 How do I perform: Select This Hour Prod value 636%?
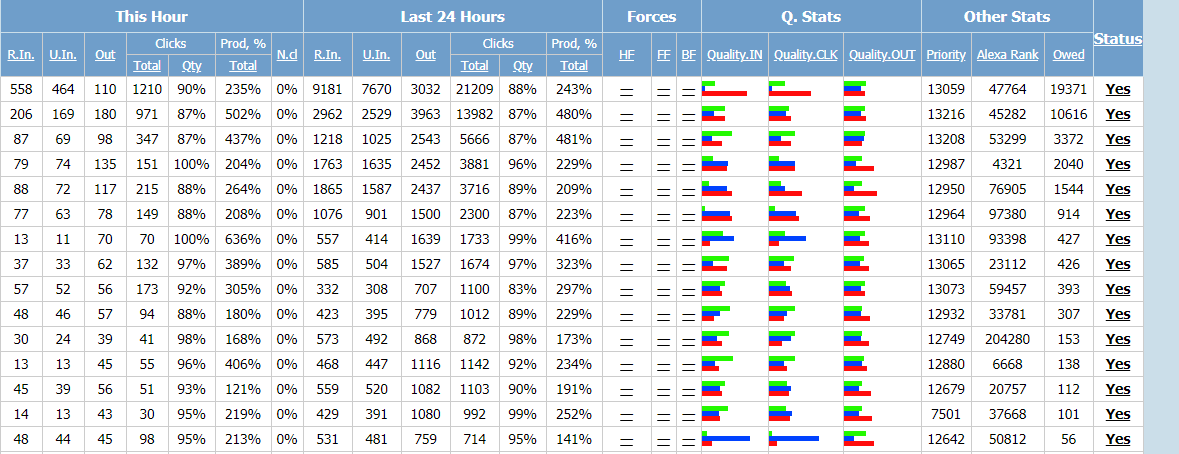[x=243, y=239]
